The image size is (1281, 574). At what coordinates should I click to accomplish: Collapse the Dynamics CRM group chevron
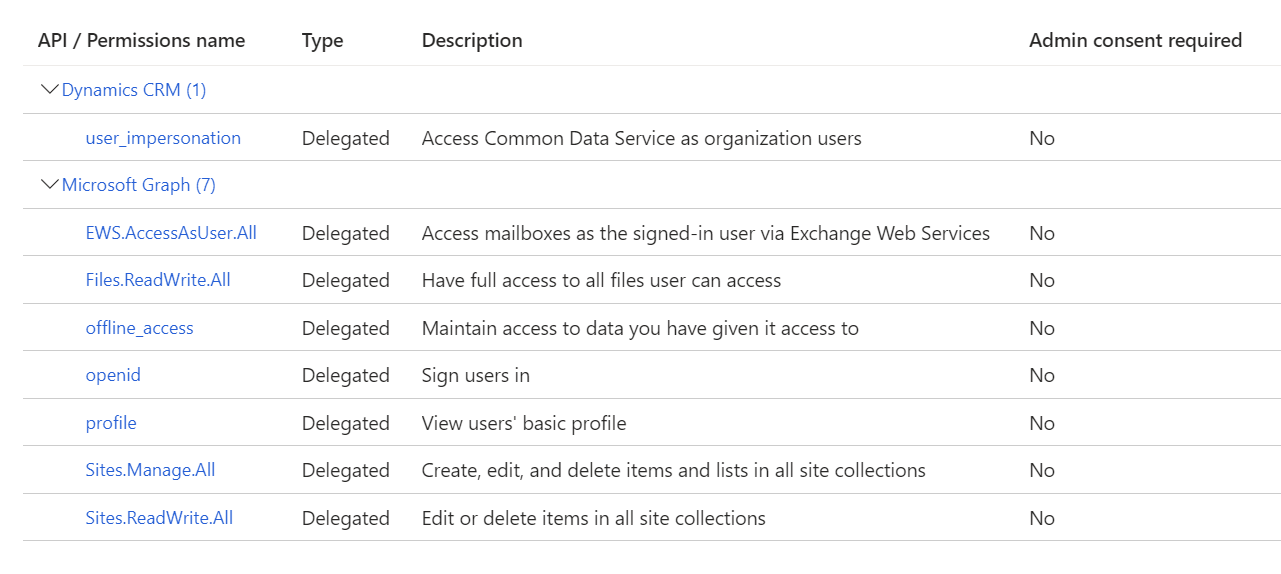coord(48,90)
